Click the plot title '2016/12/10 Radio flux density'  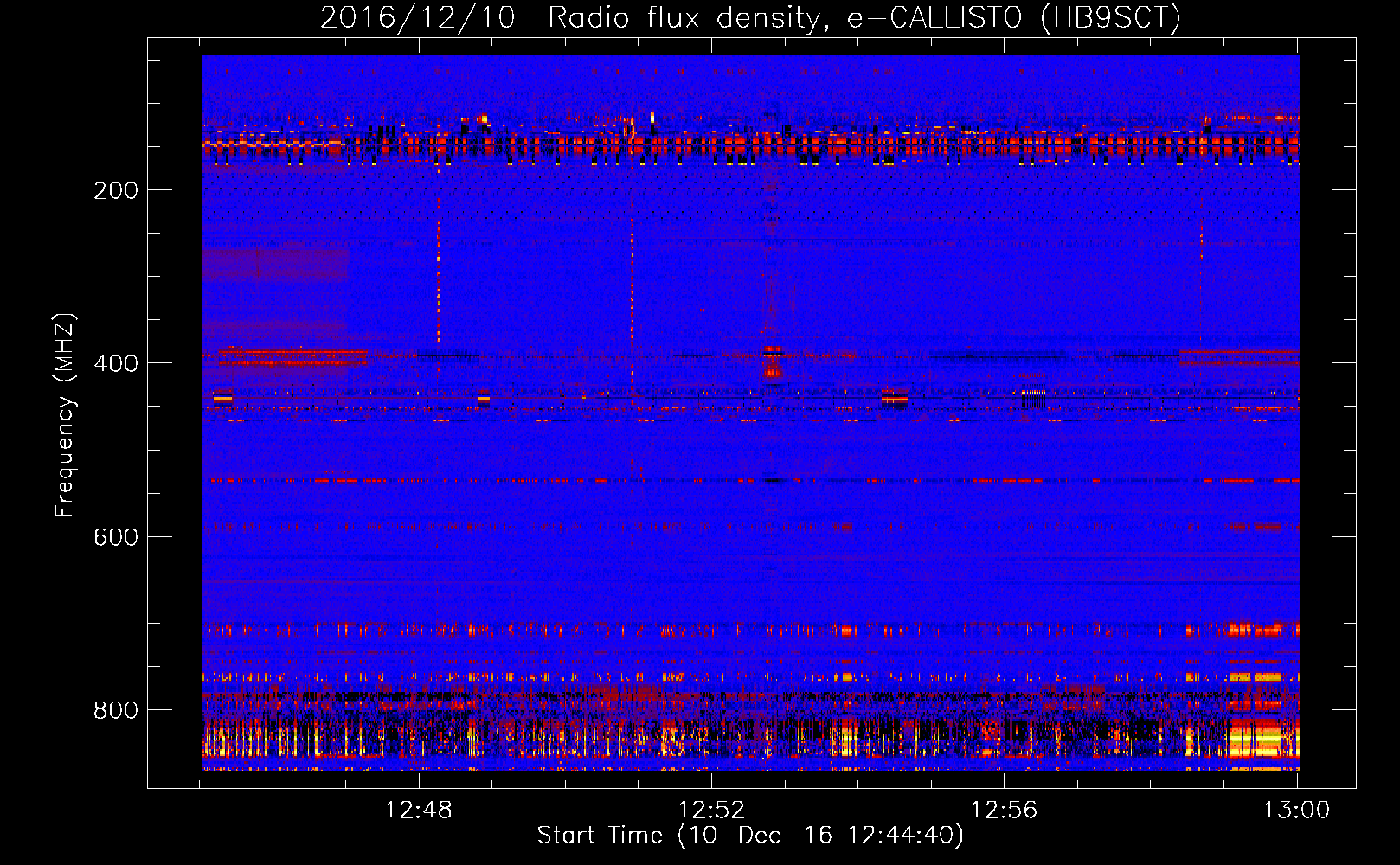pyautogui.click(x=750, y=17)
